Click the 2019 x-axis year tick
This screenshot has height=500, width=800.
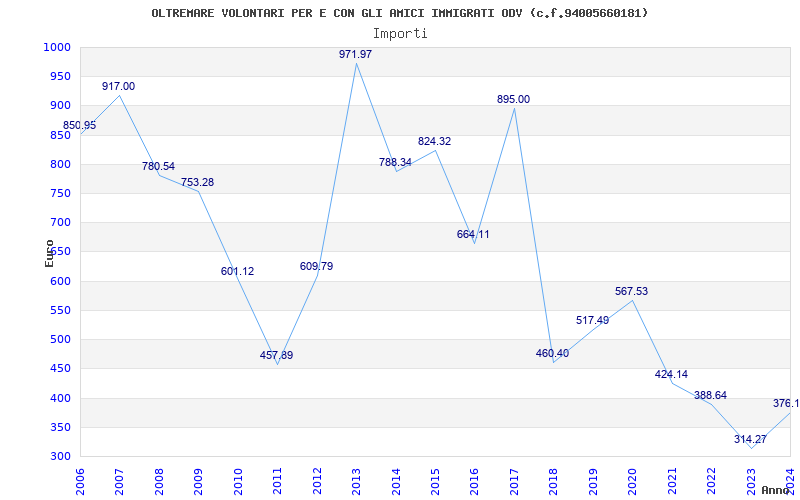pyautogui.click(x=593, y=481)
